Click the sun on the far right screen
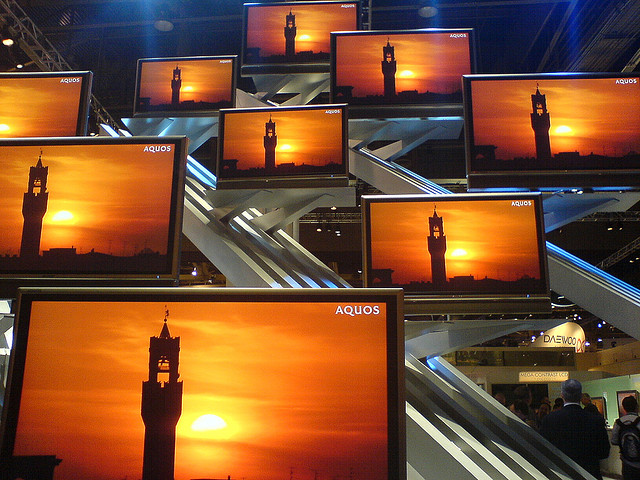Screen dimensions: 640x480 (x=563, y=130)
